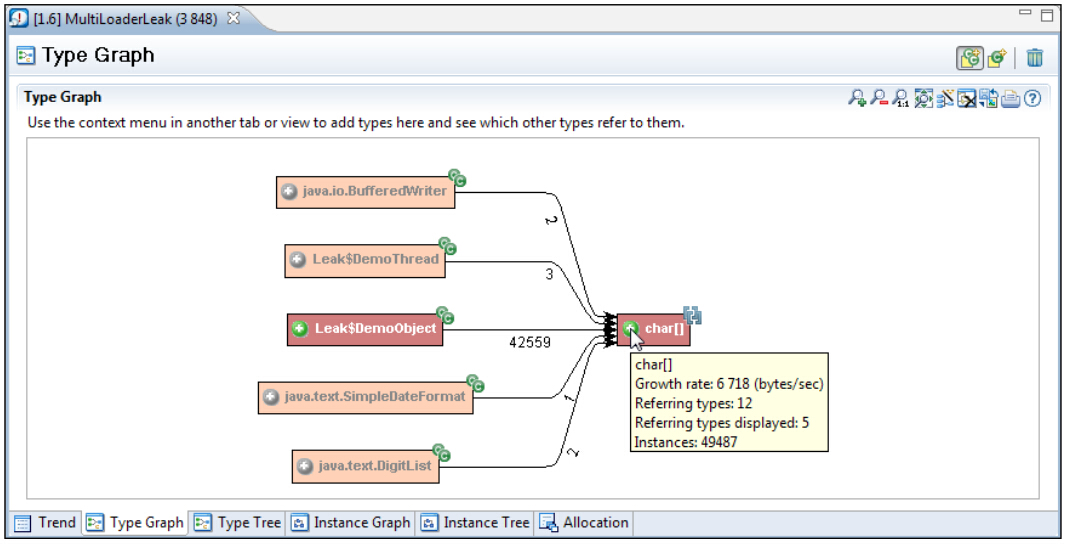Click the single class add-type toolbar button
Viewport: 1068px width, 546px height.
pyautogui.click(x=996, y=57)
